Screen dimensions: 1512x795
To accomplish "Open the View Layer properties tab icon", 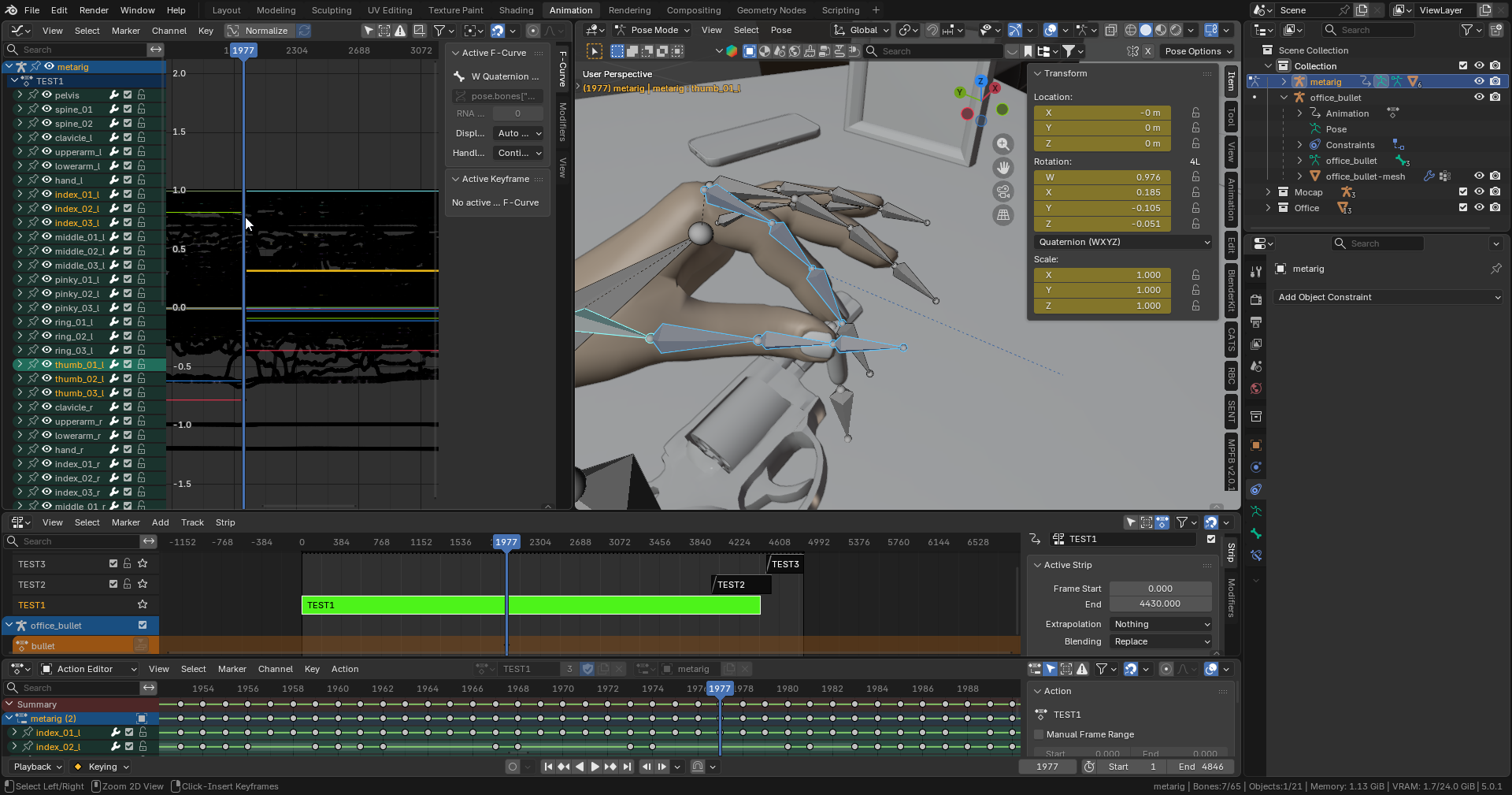I will point(1256,344).
